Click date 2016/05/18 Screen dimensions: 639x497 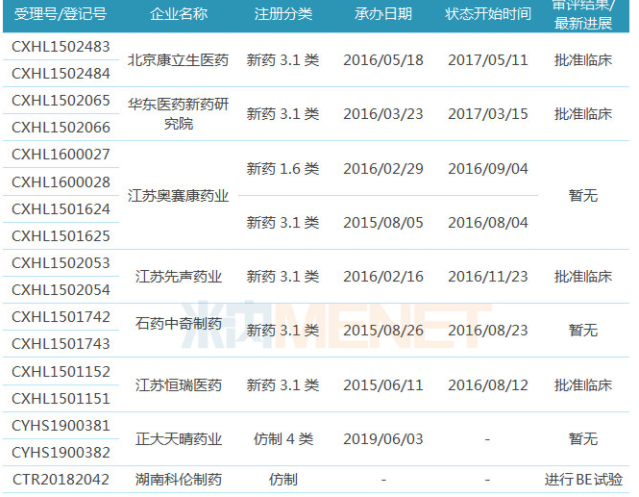tap(383, 60)
